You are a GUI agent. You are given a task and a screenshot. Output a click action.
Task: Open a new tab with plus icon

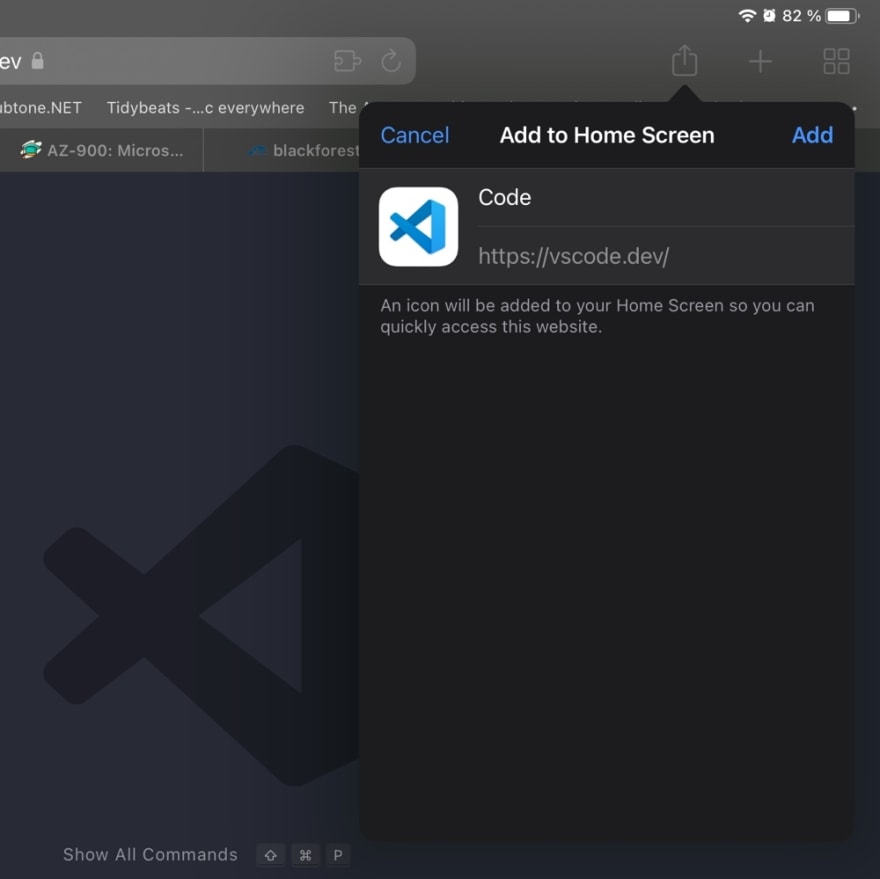[760, 61]
